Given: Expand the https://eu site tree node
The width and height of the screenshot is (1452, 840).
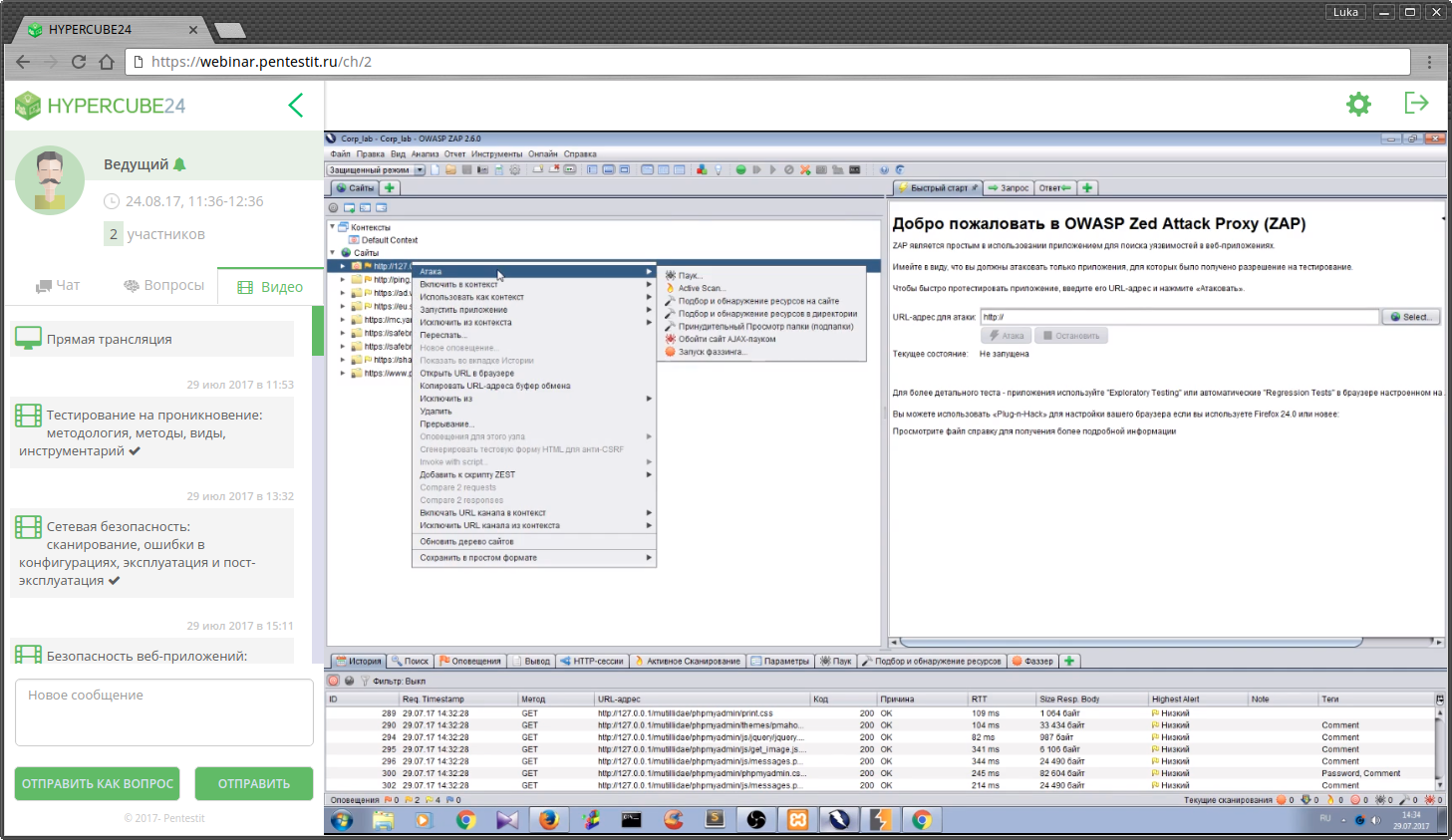Looking at the screenshot, I should point(343,306).
